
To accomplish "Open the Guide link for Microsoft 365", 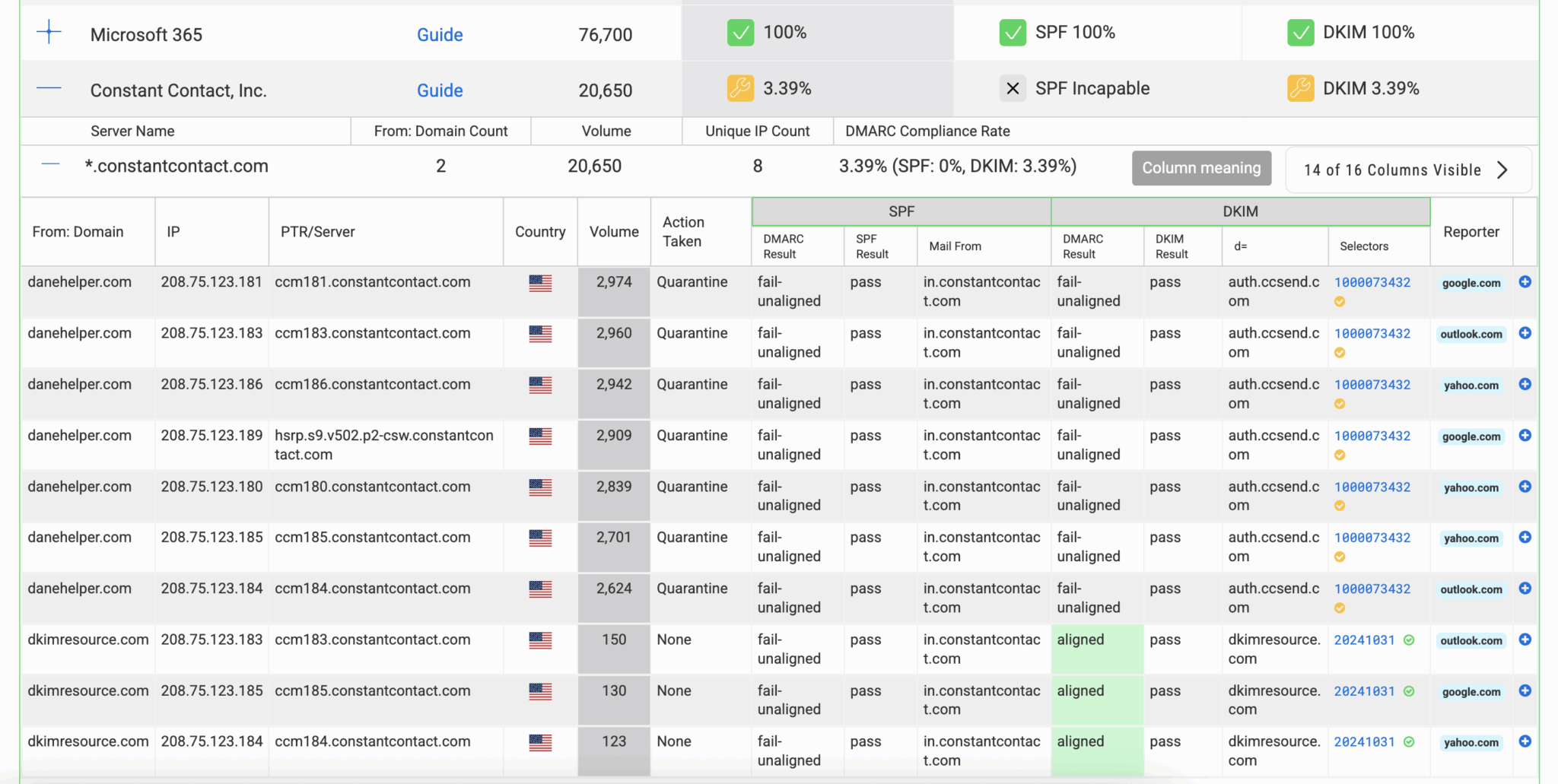I will pyautogui.click(x=440, y=34).
